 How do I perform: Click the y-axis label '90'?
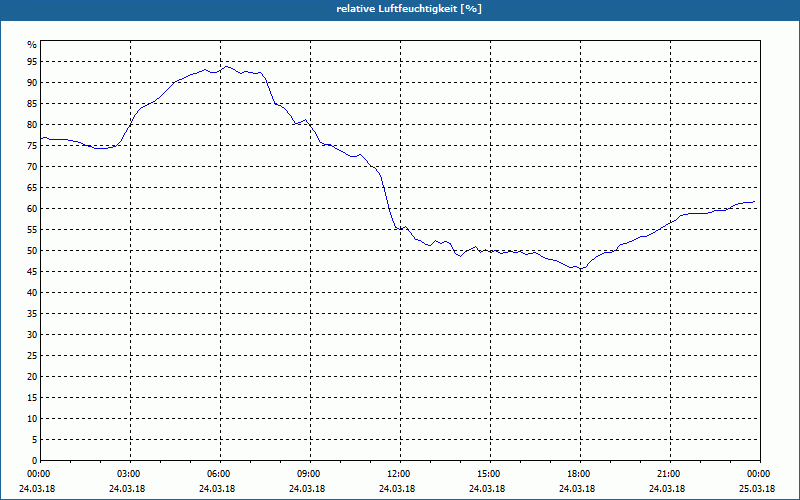[x=32, y=83]
